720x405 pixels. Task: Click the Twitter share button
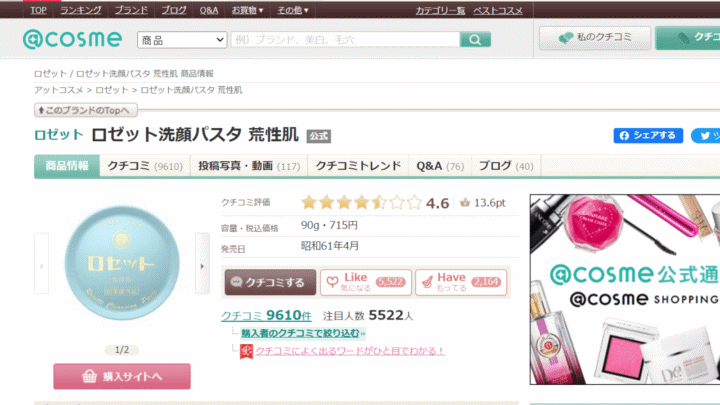tap(706, 135)
